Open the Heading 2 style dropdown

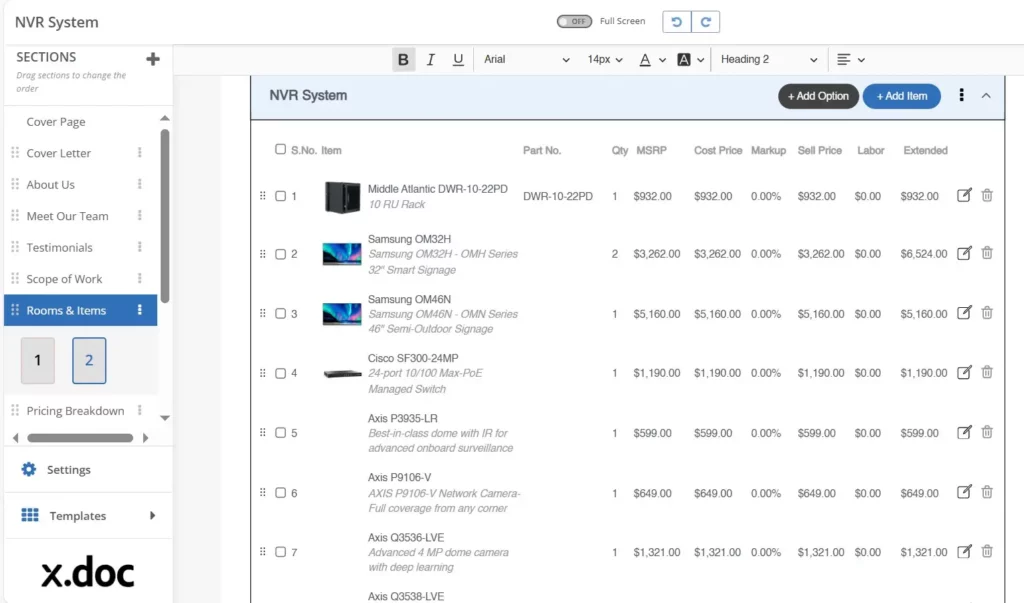(x=768, y=59)
